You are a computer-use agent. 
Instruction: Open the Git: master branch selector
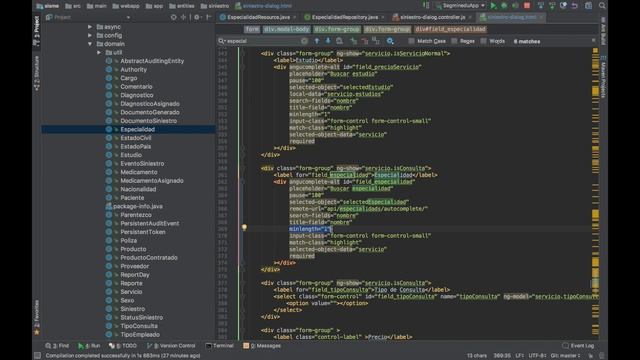coord(566,356)
